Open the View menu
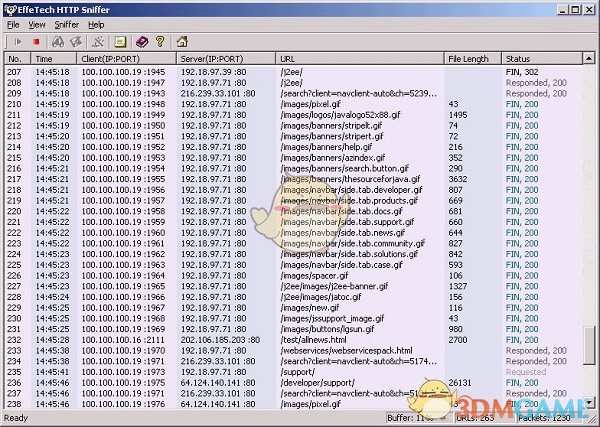The image size is (600, 427). point(37,24)
